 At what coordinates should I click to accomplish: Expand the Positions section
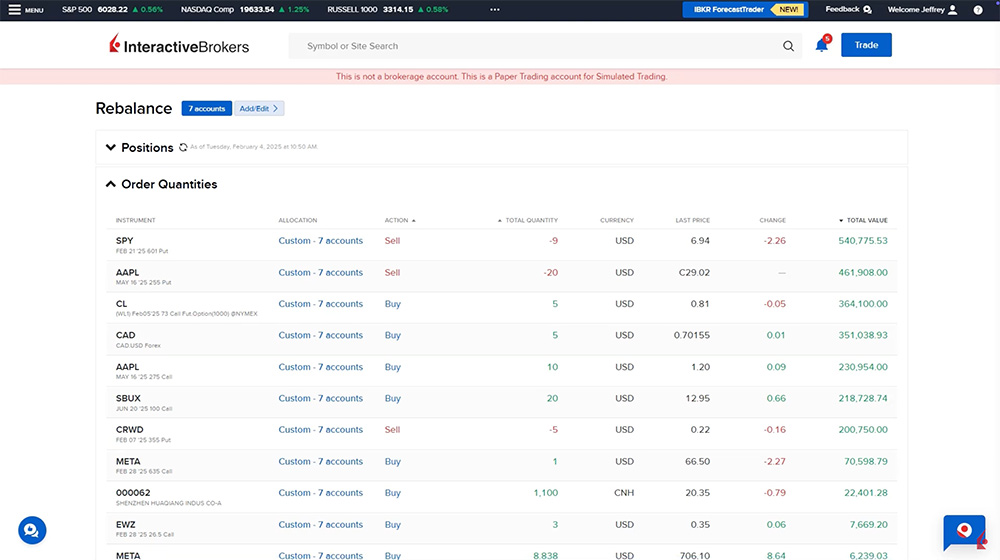pos(110,148)
